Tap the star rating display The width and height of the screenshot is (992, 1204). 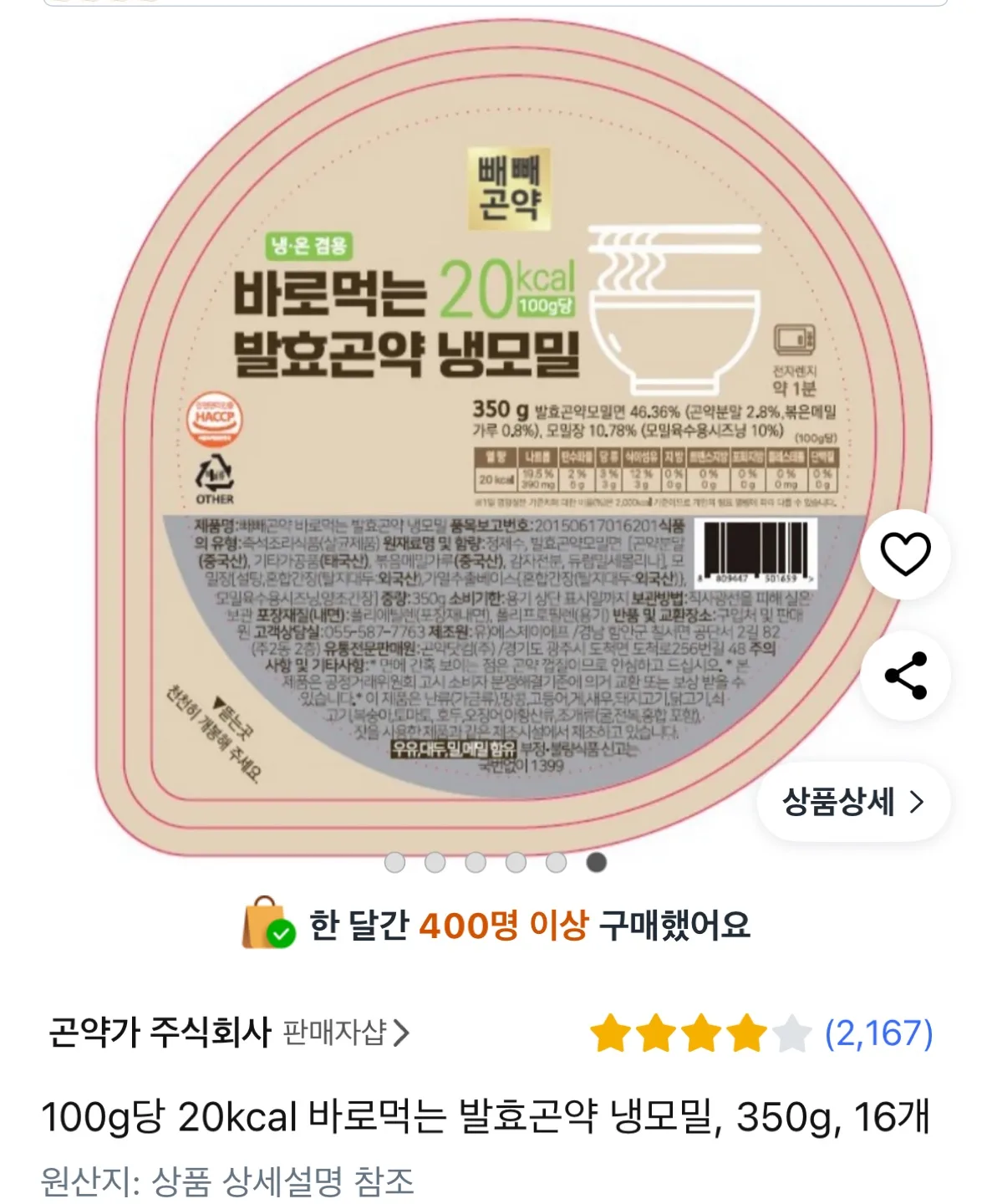(x=700, y=1033)
